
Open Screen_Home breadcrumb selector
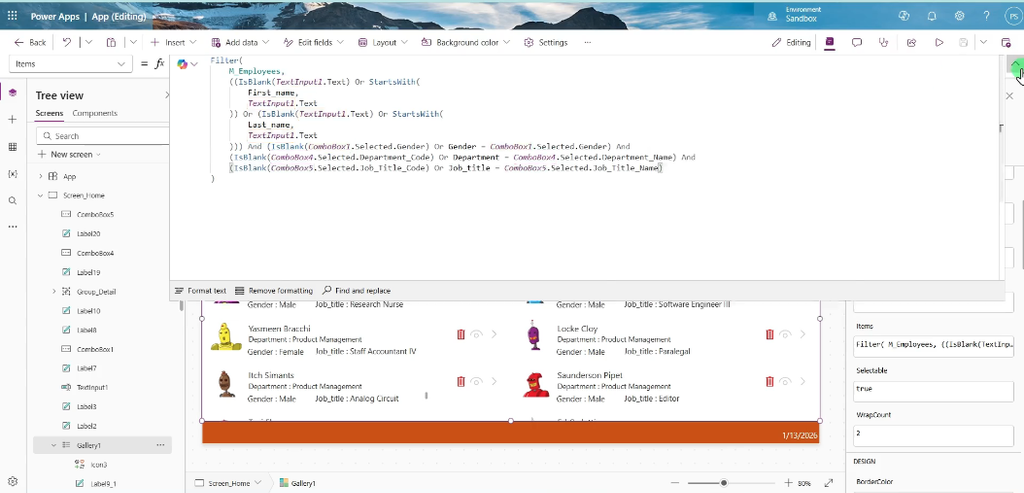pos(228,483)
